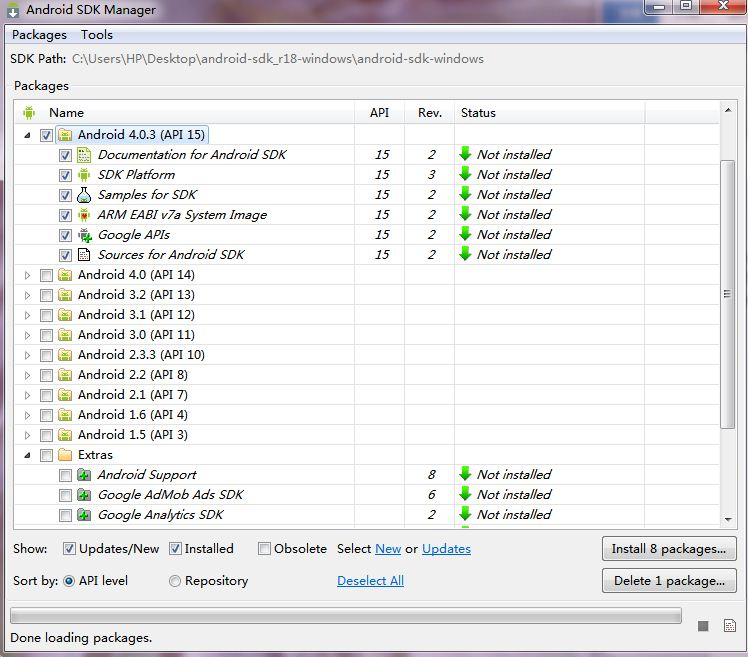Expand the Android 2.2 (API 8) node

27,375
